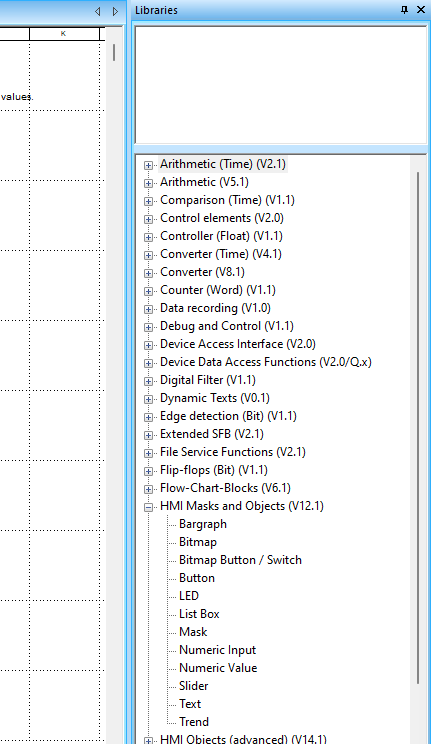Viewport: 431px width, 744px height.
Task: Pin the Libraries panel with pushpin icon
Action: pos(404,10)
